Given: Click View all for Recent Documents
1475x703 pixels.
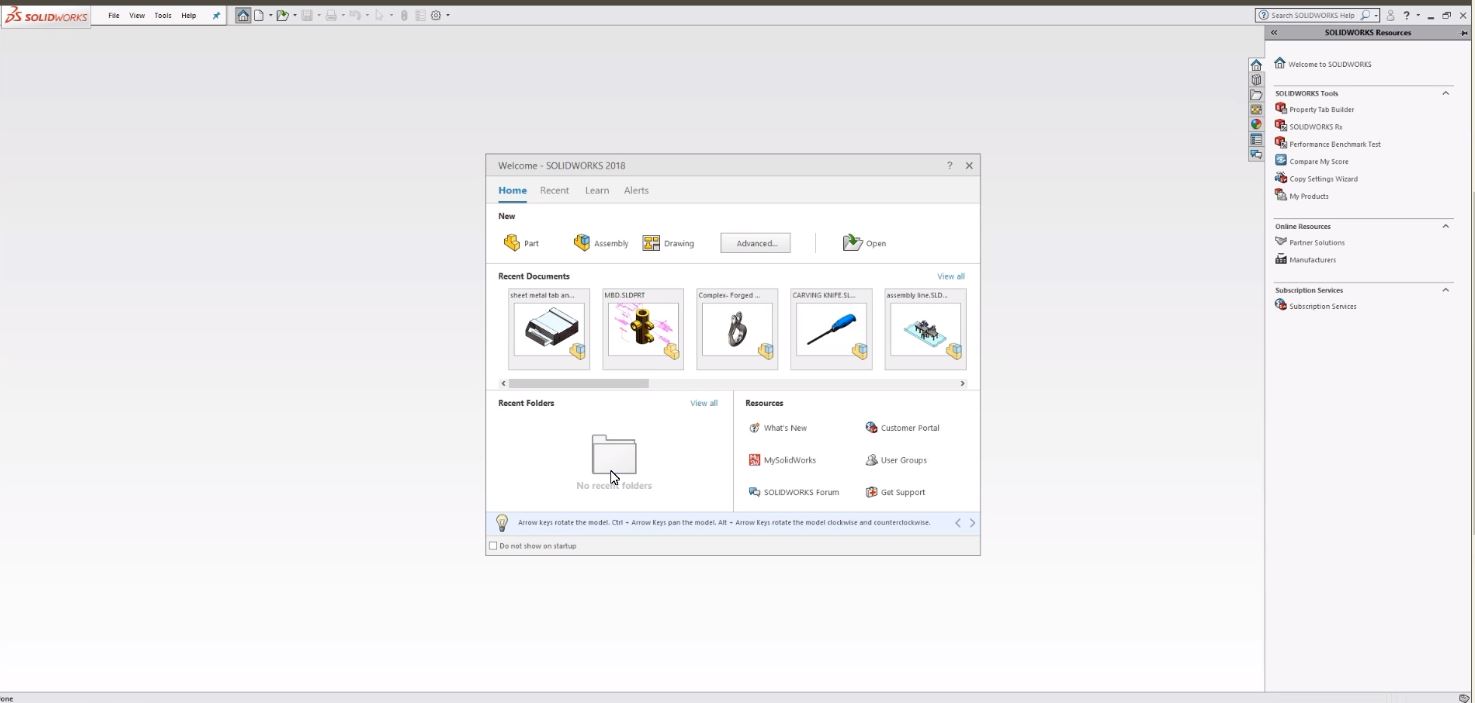Looking at the screenshot, I should [x=951, y=276].
